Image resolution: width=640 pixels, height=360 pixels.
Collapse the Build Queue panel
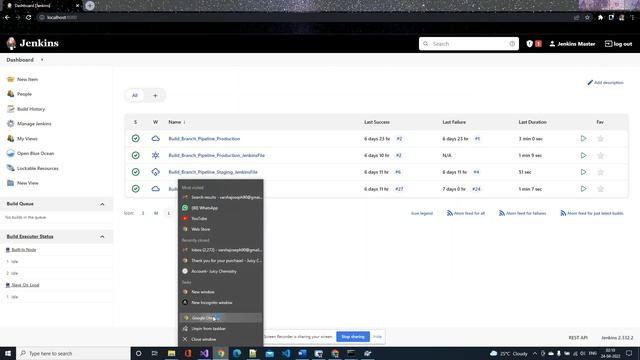coord(102,204)
